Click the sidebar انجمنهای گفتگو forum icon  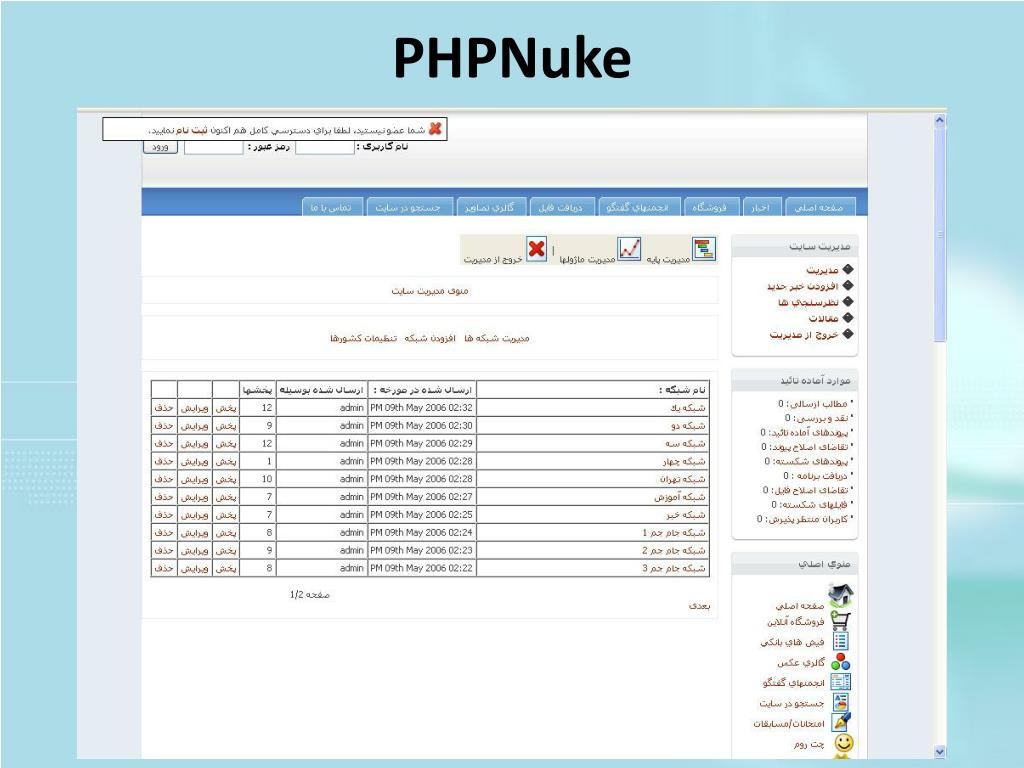(840, 682)
